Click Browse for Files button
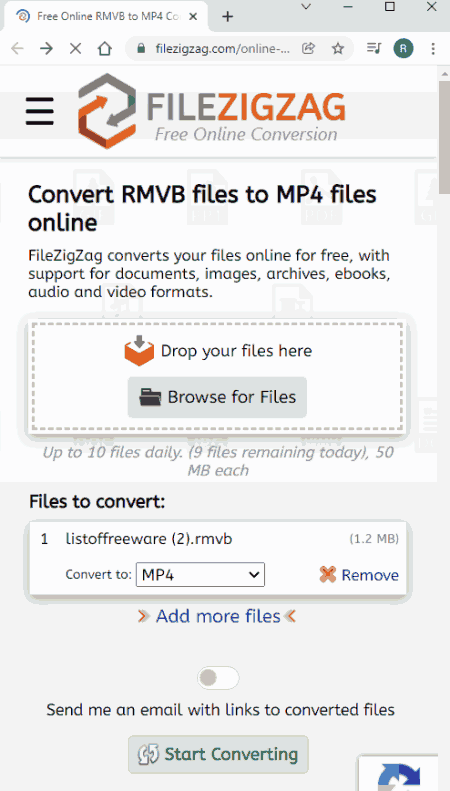Screen dimensions: 450x791 click(217, 397)
